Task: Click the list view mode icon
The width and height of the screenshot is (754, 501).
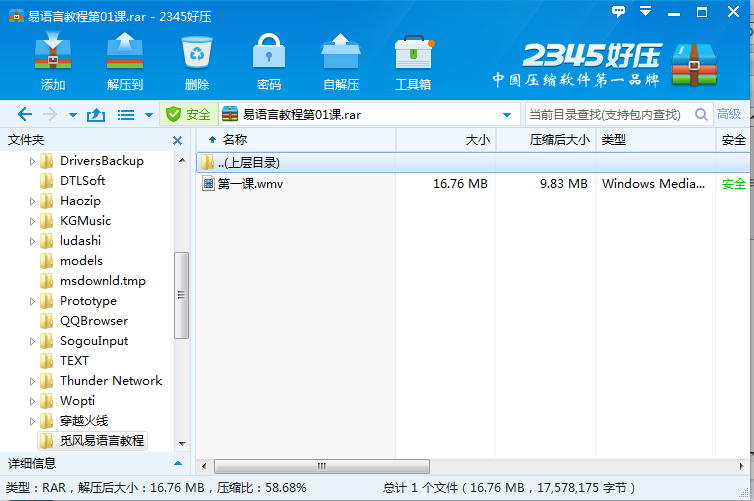Action: pyautogui.click(x=126, y=115)
